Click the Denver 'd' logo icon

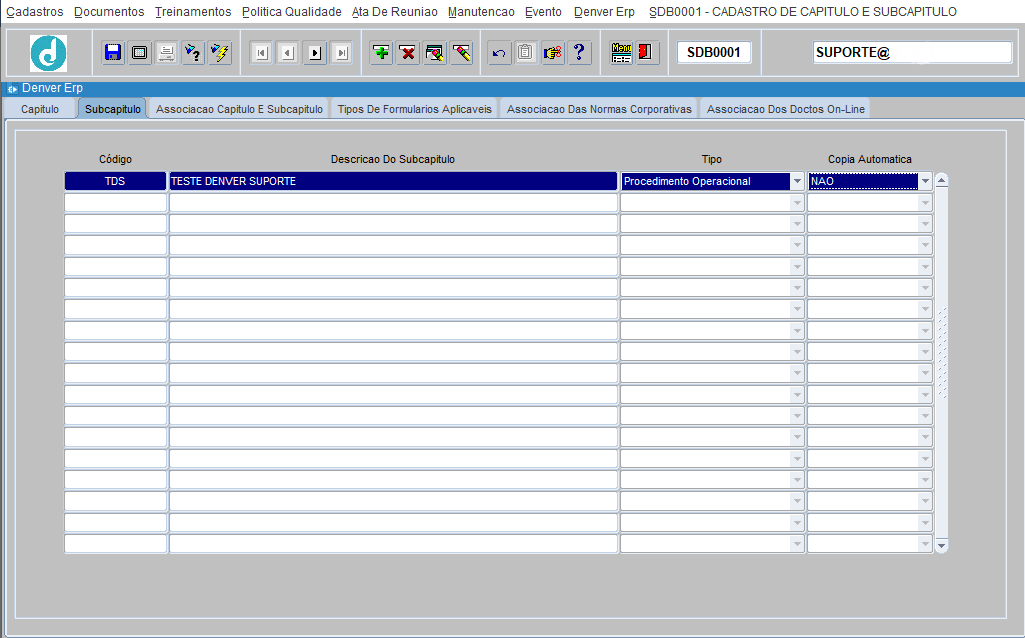pyautogui.click(x=48, y=53)
